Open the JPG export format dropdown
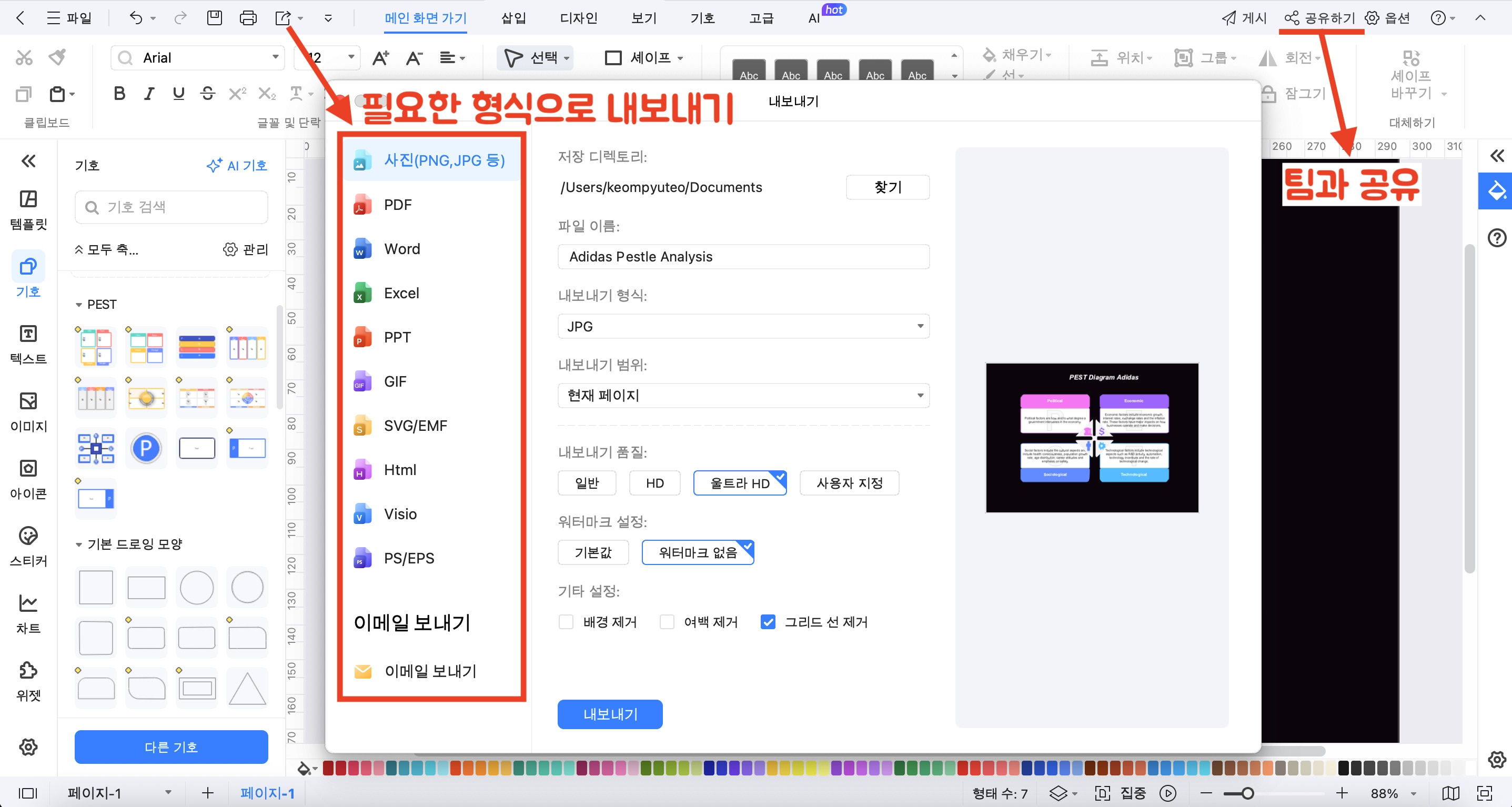 (743, 326)
